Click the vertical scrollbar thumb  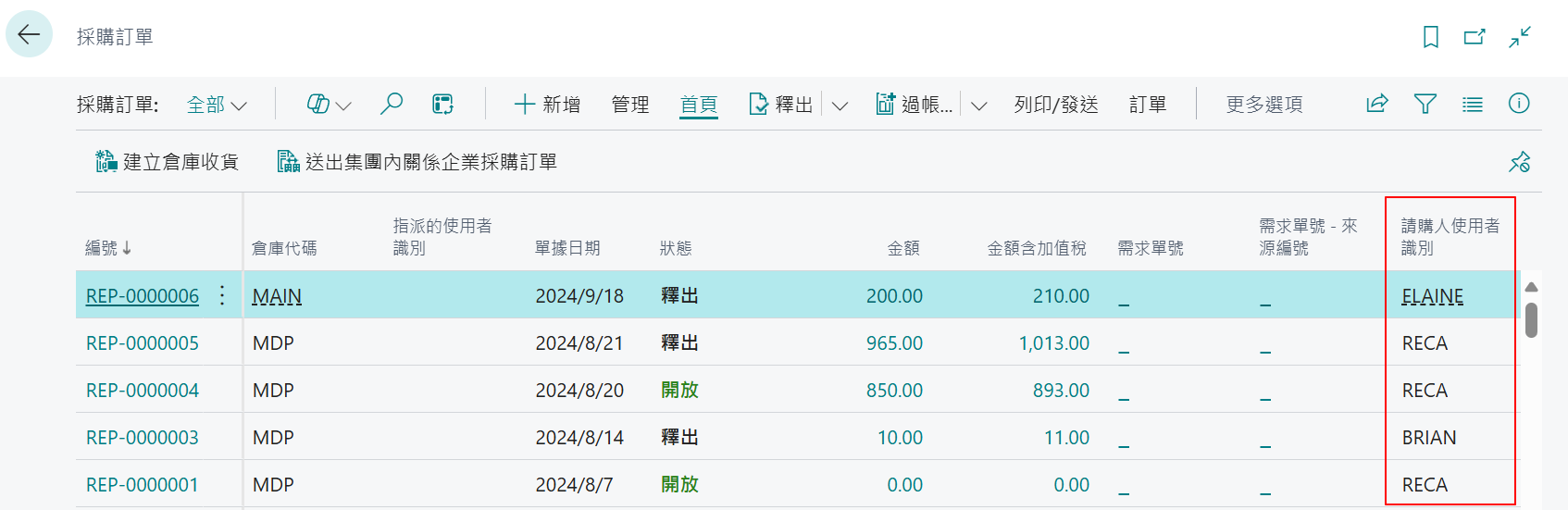click(1531, 320)
